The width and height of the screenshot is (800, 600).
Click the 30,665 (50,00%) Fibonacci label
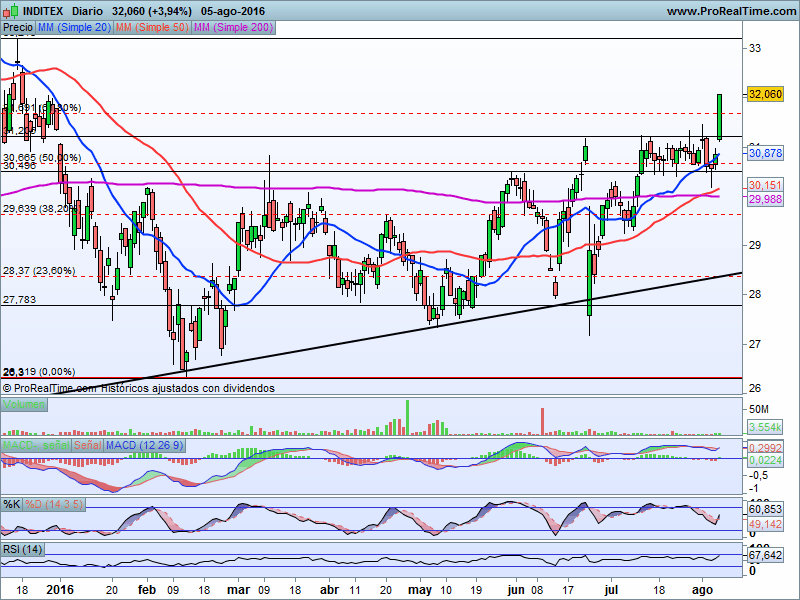(x=42, y=158)
